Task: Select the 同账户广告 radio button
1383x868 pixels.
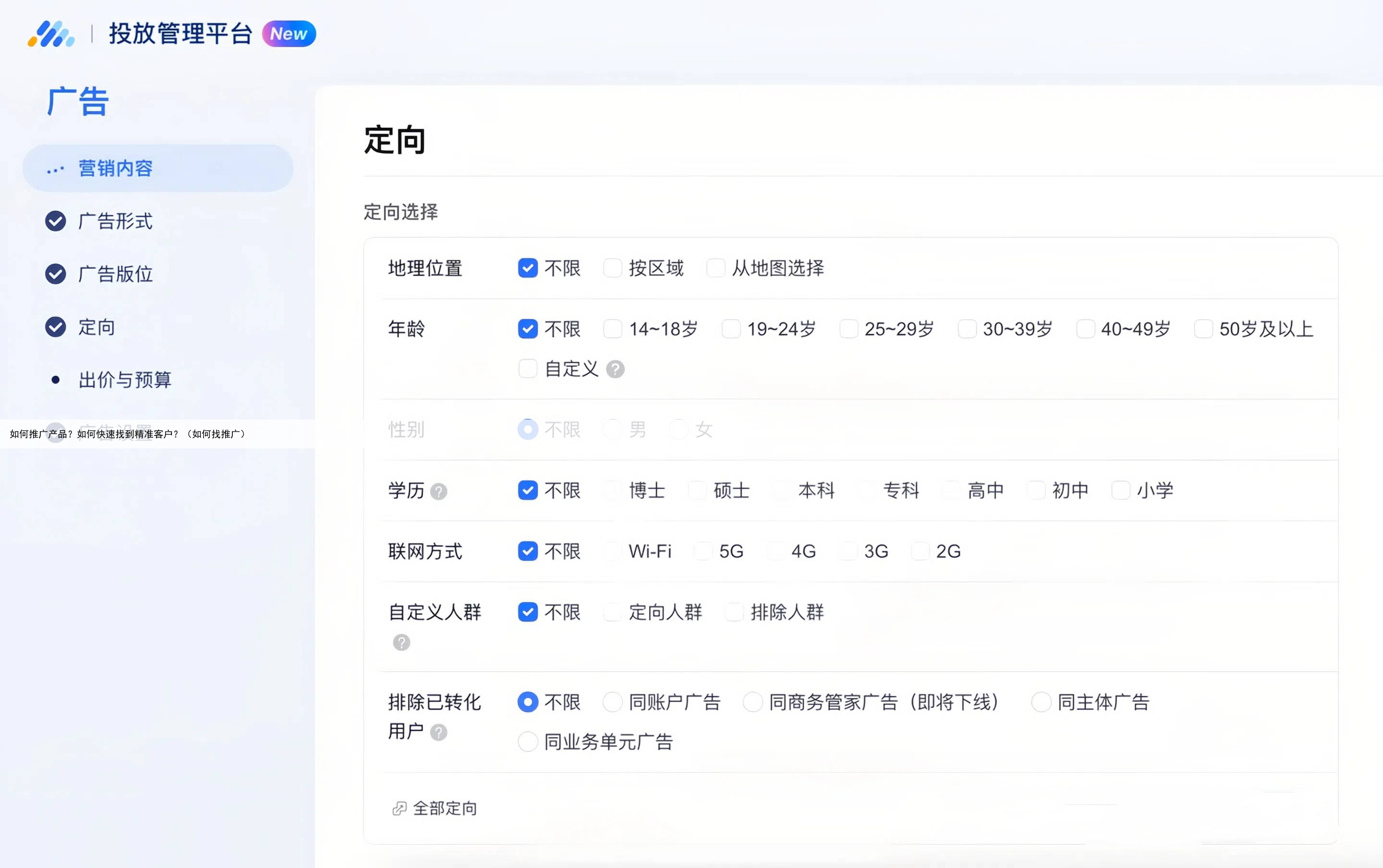Action: [x=613, y=702]
